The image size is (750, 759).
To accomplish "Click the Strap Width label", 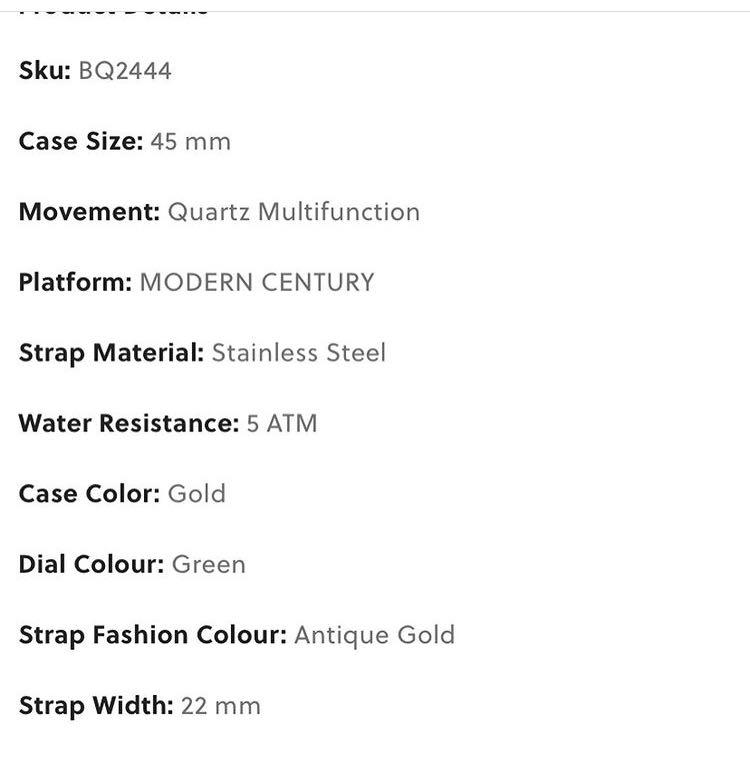I will point(96,706).
